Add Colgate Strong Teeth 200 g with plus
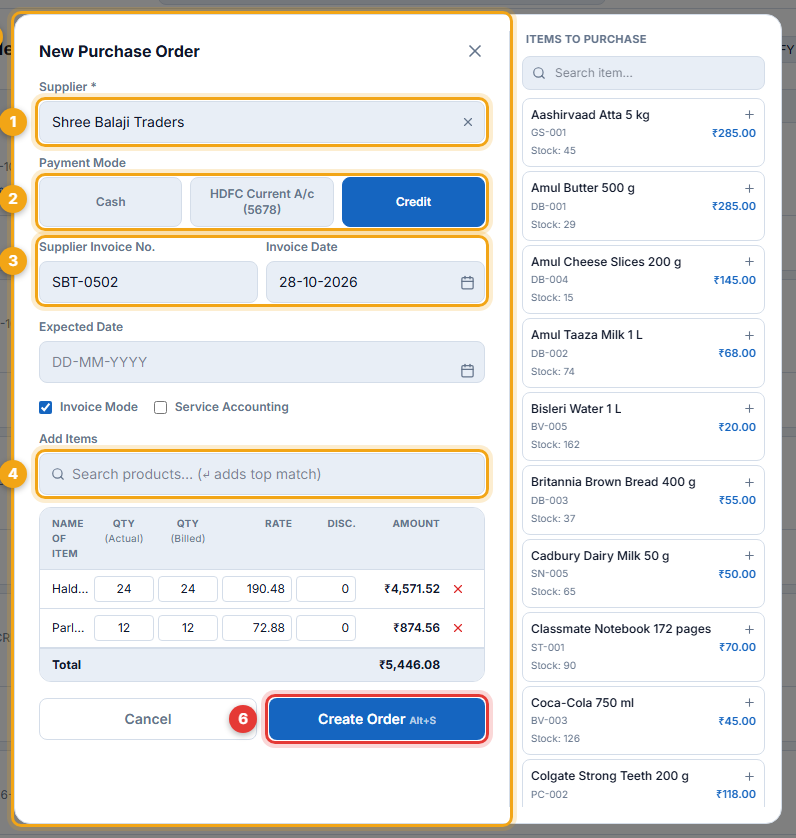 coord(749,777)
